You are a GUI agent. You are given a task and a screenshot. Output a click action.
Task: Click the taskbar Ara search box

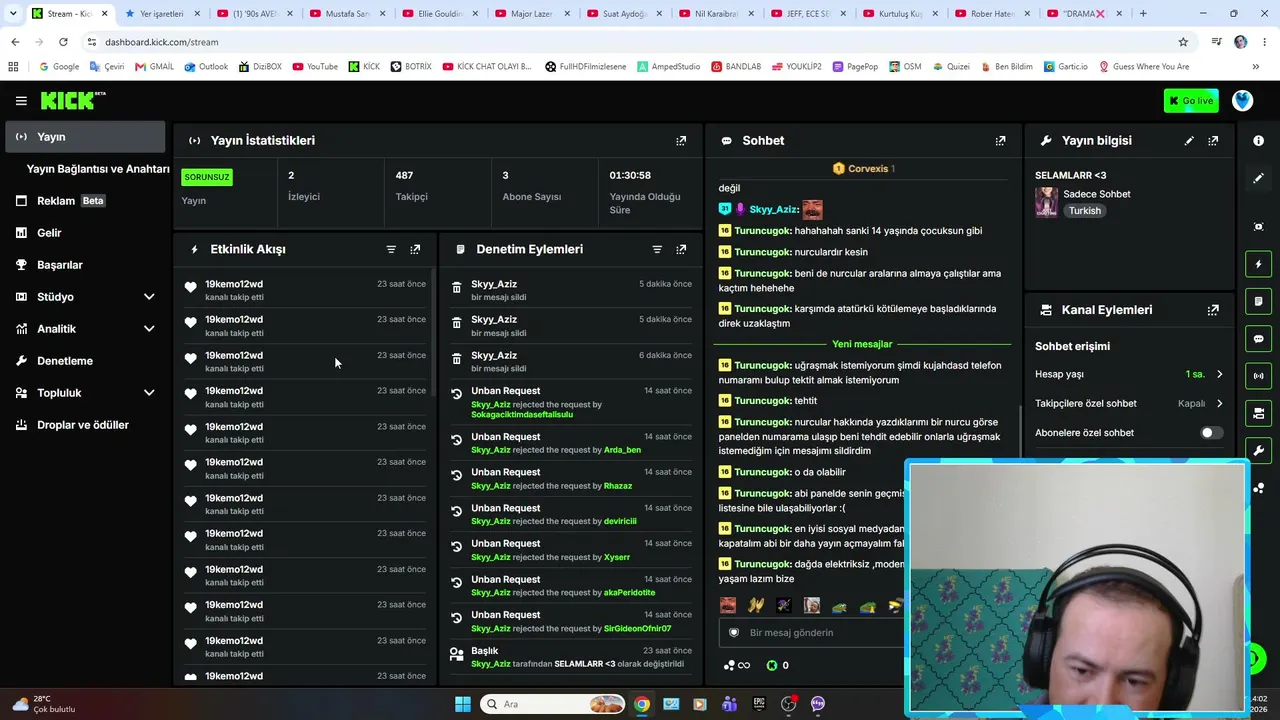553,704
